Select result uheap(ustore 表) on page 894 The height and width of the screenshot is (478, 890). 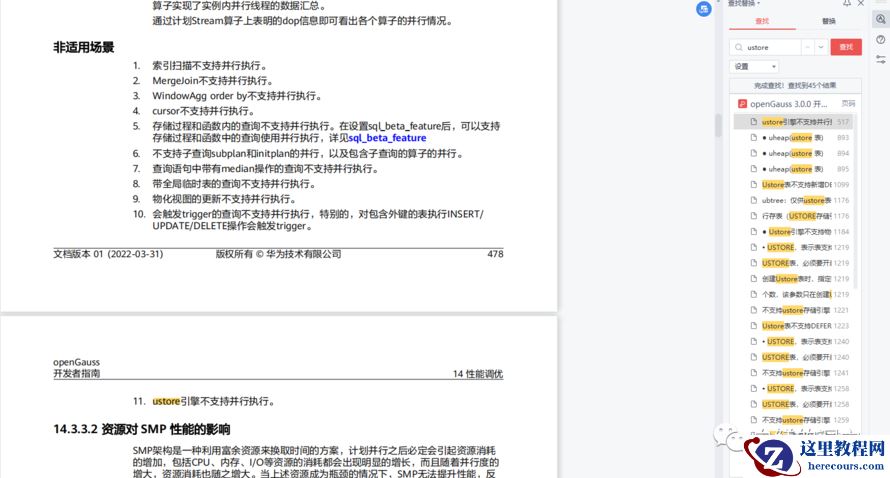[x=793, y=153]
